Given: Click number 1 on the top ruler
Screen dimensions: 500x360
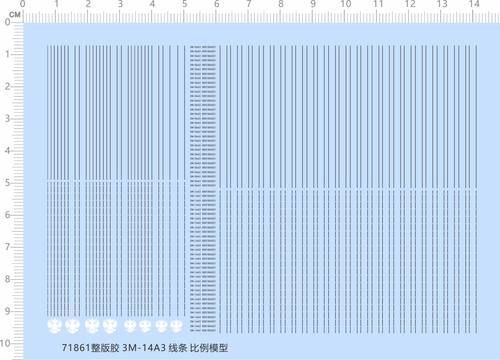Looking at the screenshot, I should click(x=57, y=4).
